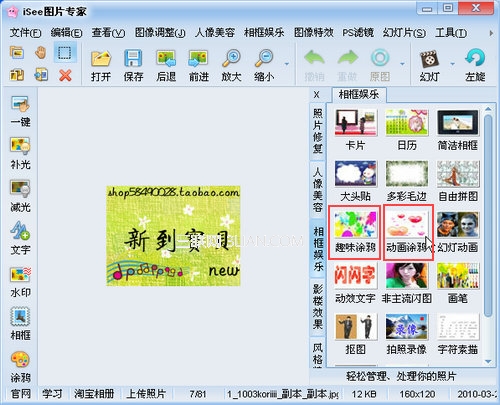The image size is (500, 405).
Task: Click the Open (打开) folder icon
Action: (101, 59)
